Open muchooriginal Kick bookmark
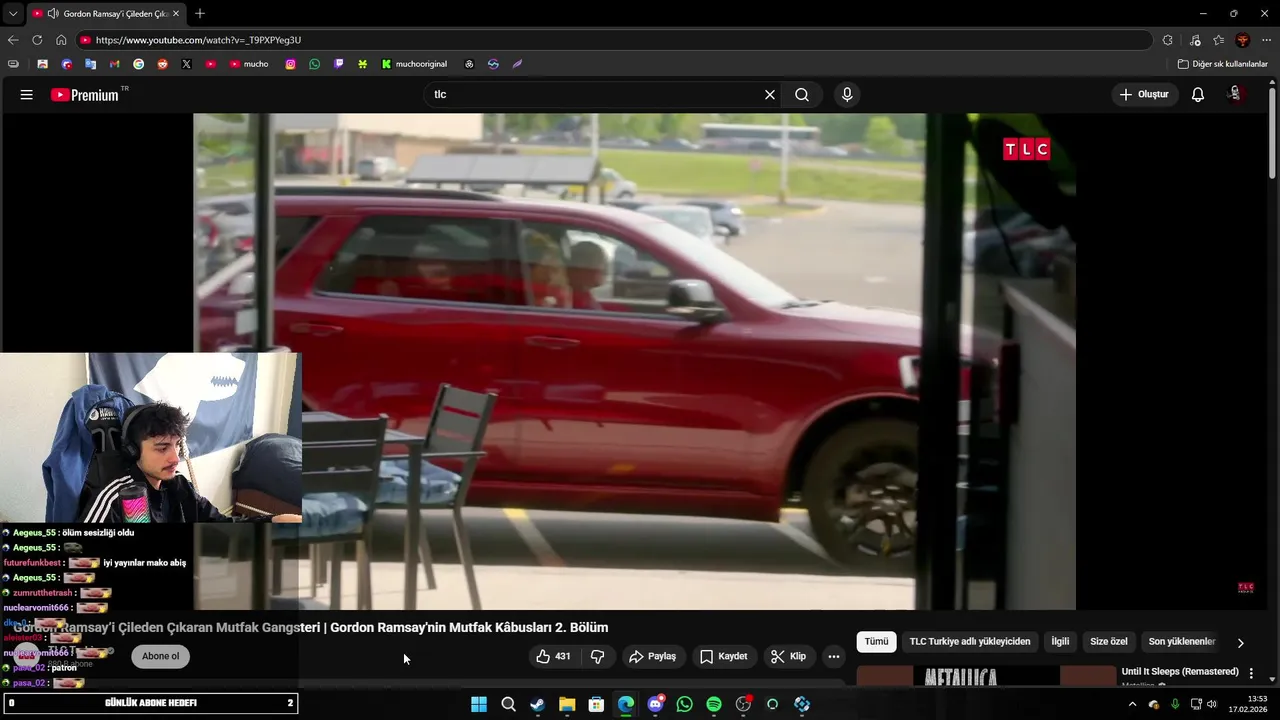Viewport: 1280px width, 720px height. [x=414, y=64]
